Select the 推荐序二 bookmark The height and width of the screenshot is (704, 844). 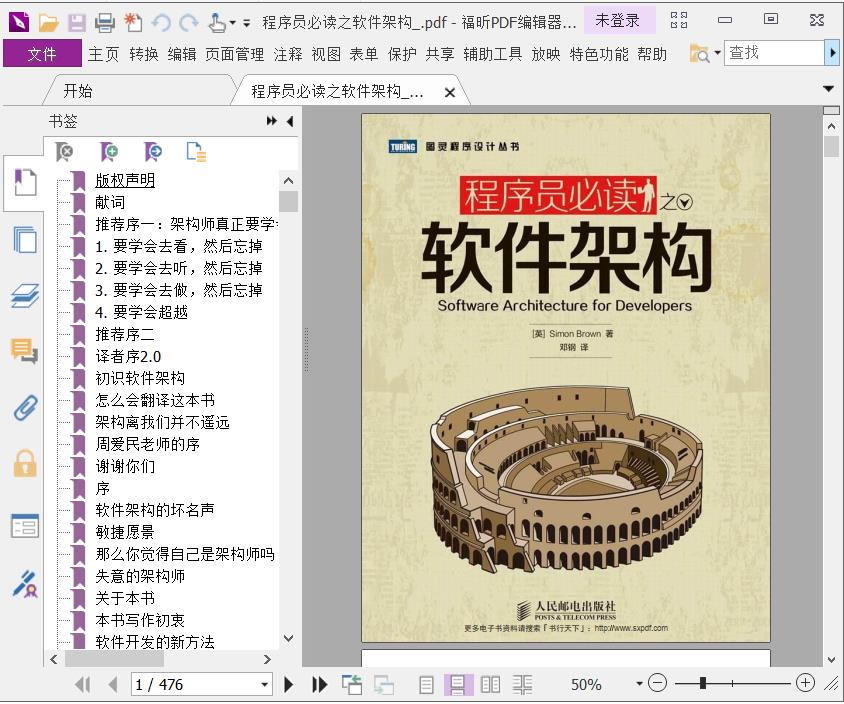coord(125,334)
